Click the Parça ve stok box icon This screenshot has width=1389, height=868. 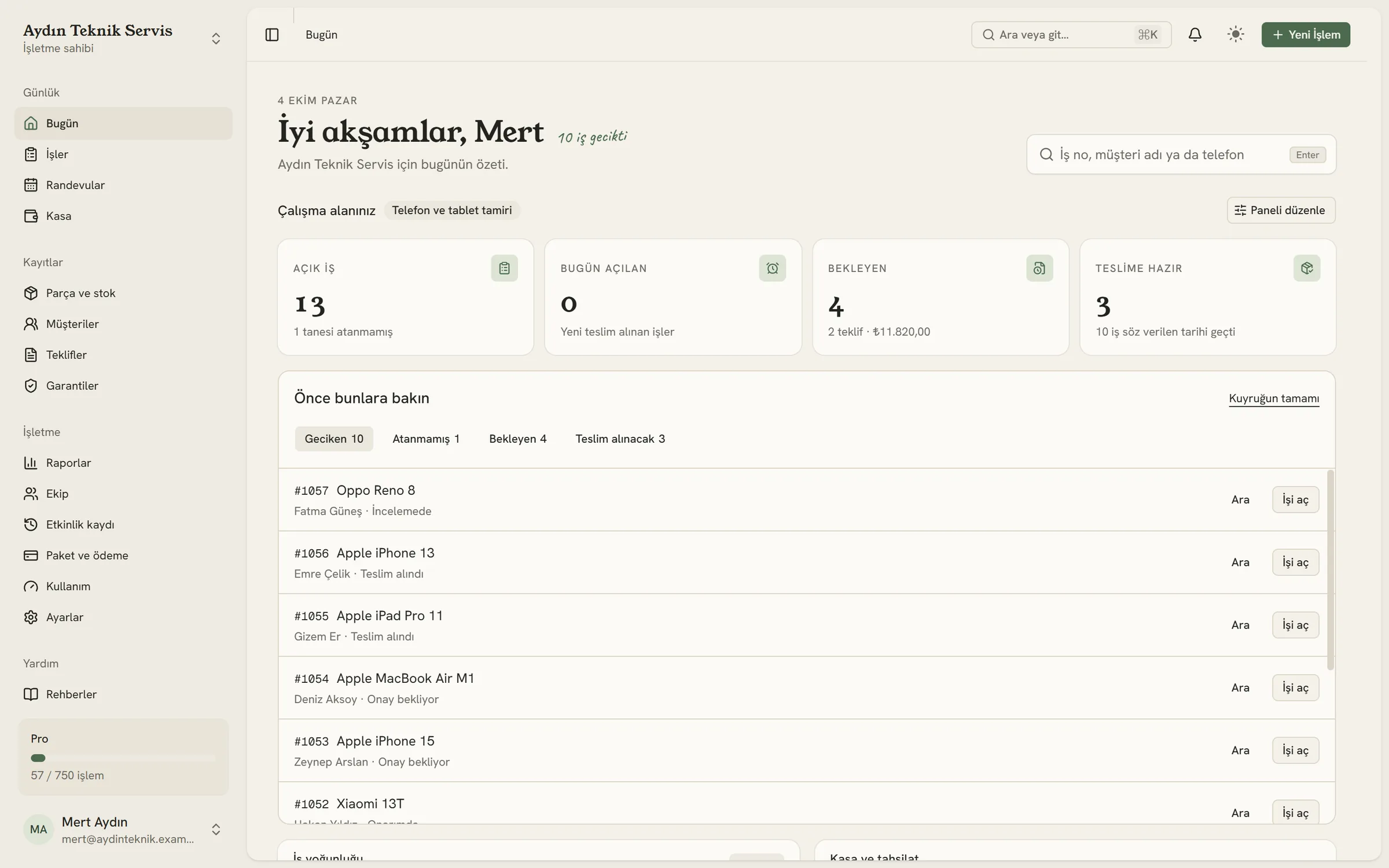(x=31, y=293)
